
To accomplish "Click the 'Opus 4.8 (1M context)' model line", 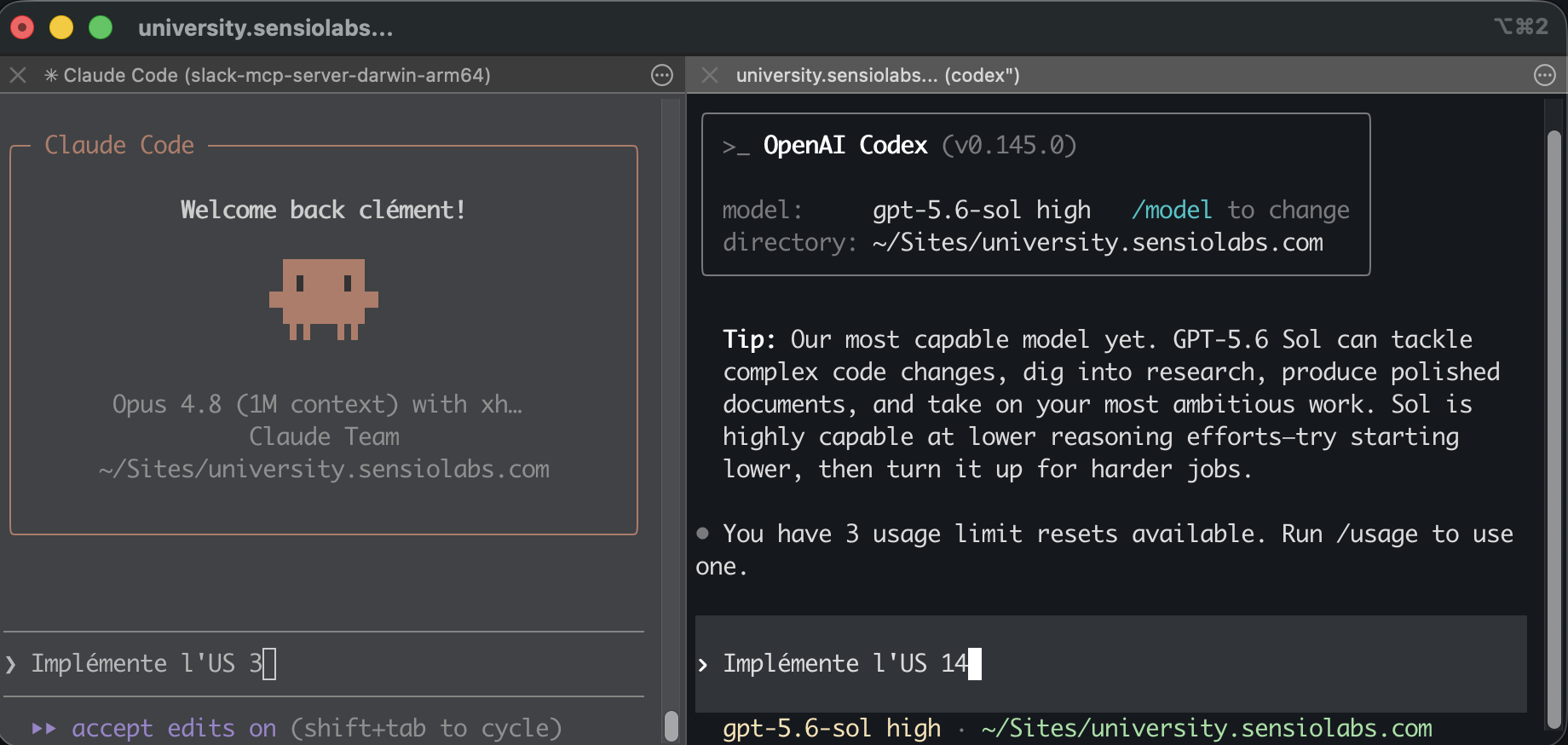I will pyautogui.click(x=317, y=404).
